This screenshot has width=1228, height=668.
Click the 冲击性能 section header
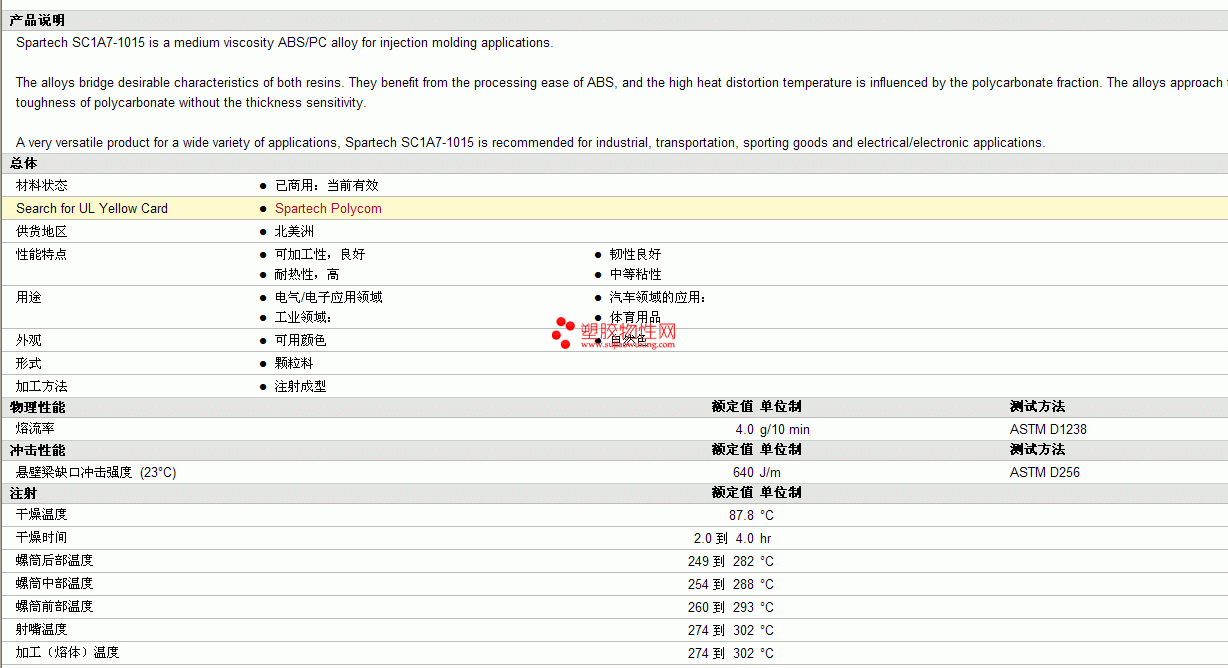[x=37, y=450]
